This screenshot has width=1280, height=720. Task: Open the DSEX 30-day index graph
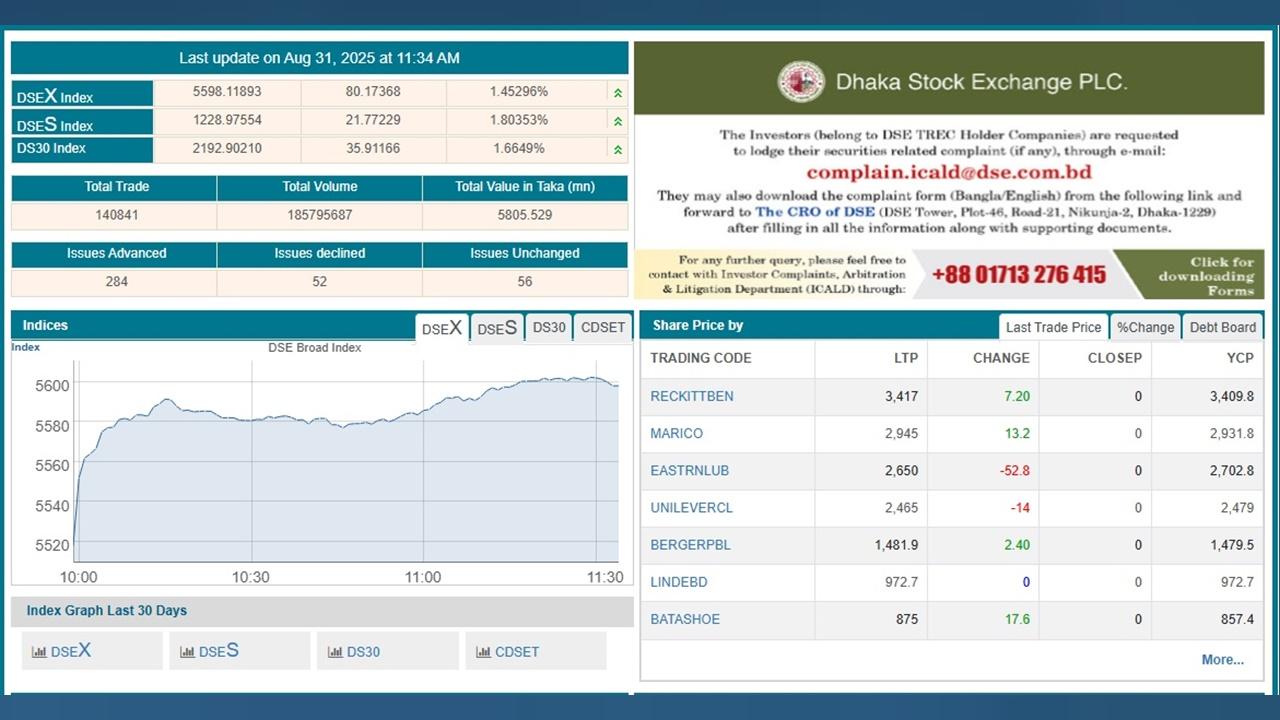click(x=91, y=651)
